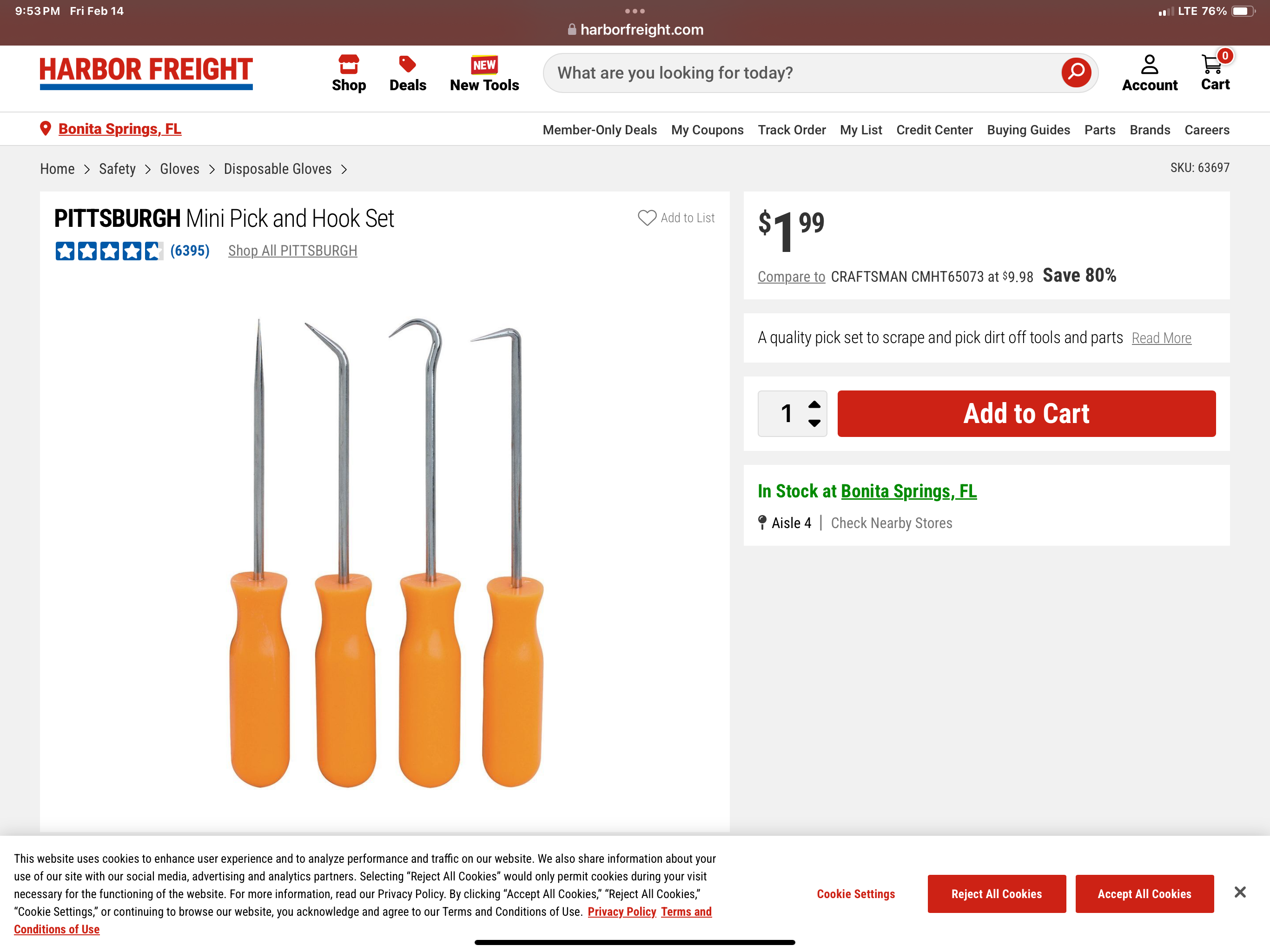1270x952 pixels.
Task: Open Cookie Settings
Action: 855,893
